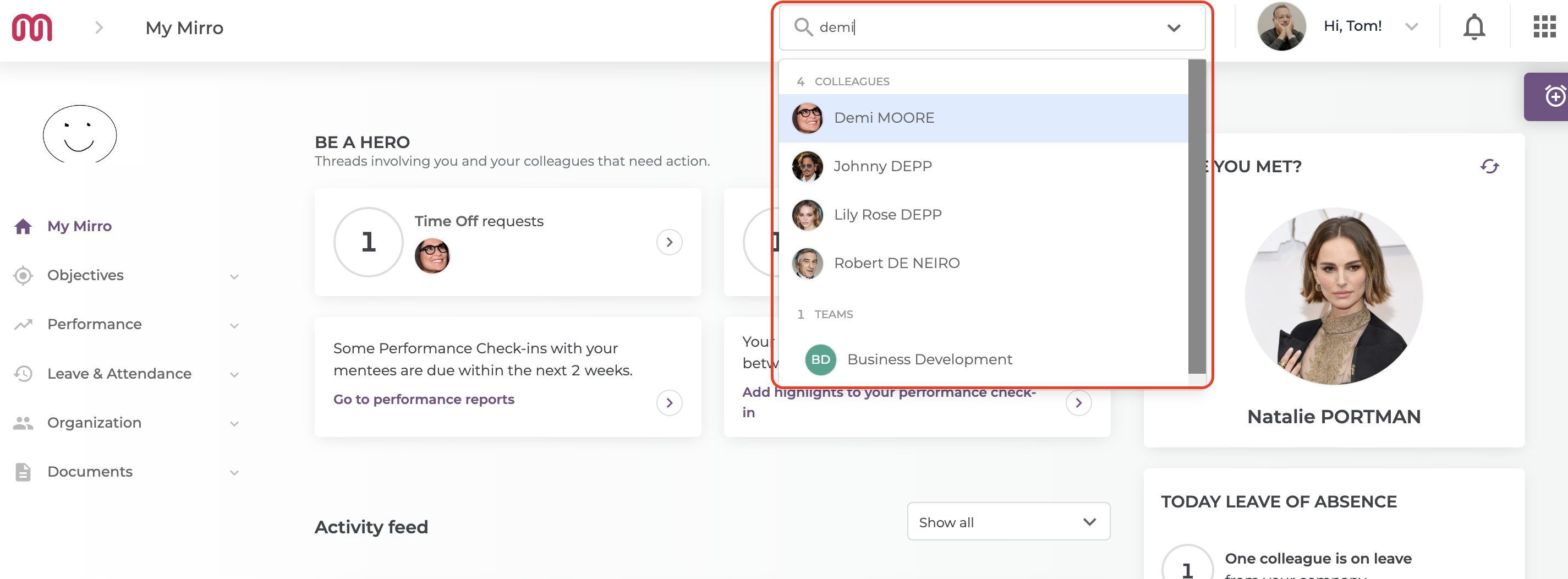The width and height of the screenshot is (1568, 579).
Task: Click the search input containing 'demi'
Action: click(x=991, y=28)
